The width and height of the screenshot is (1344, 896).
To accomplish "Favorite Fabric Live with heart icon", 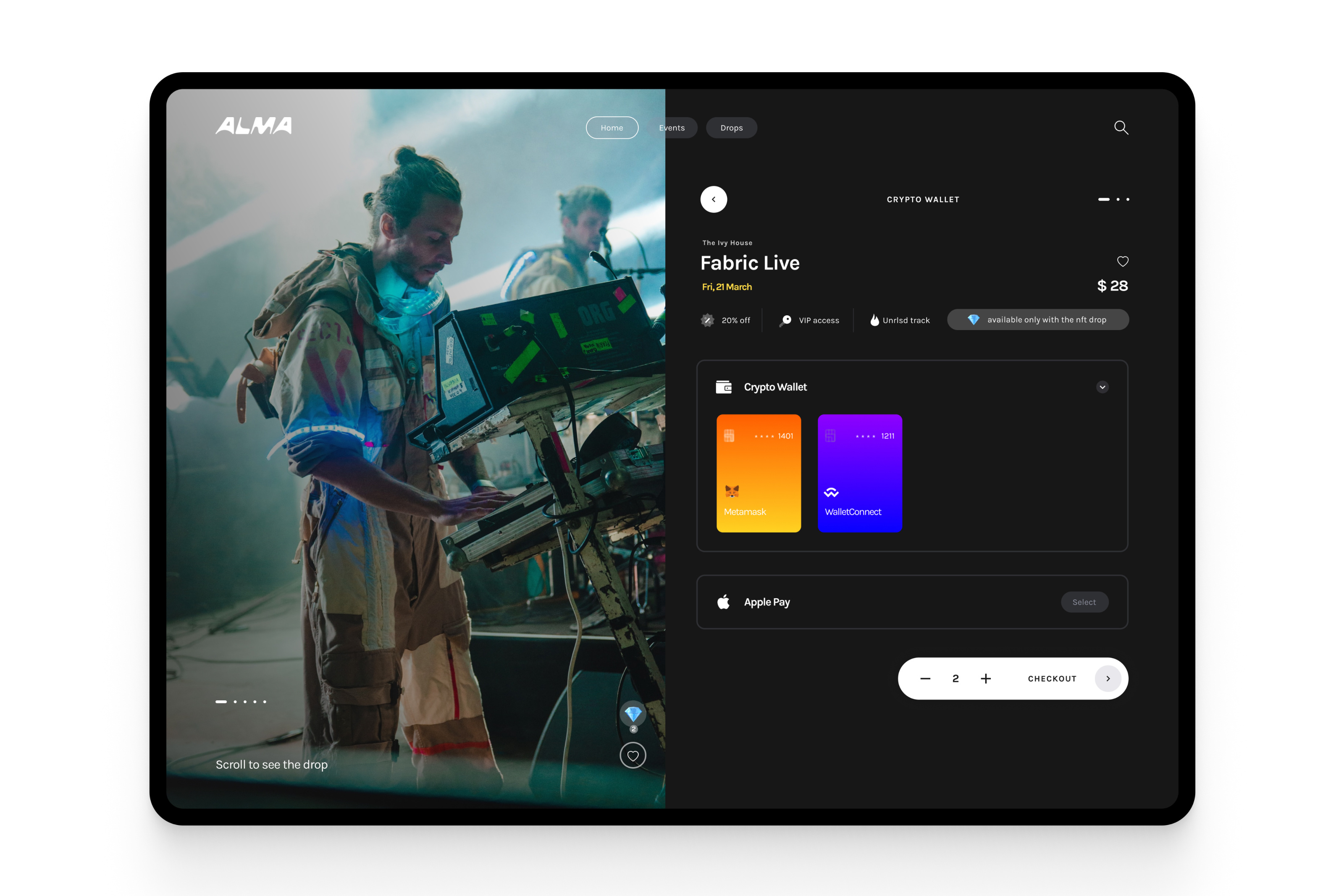I will [x=1122, y=261].
